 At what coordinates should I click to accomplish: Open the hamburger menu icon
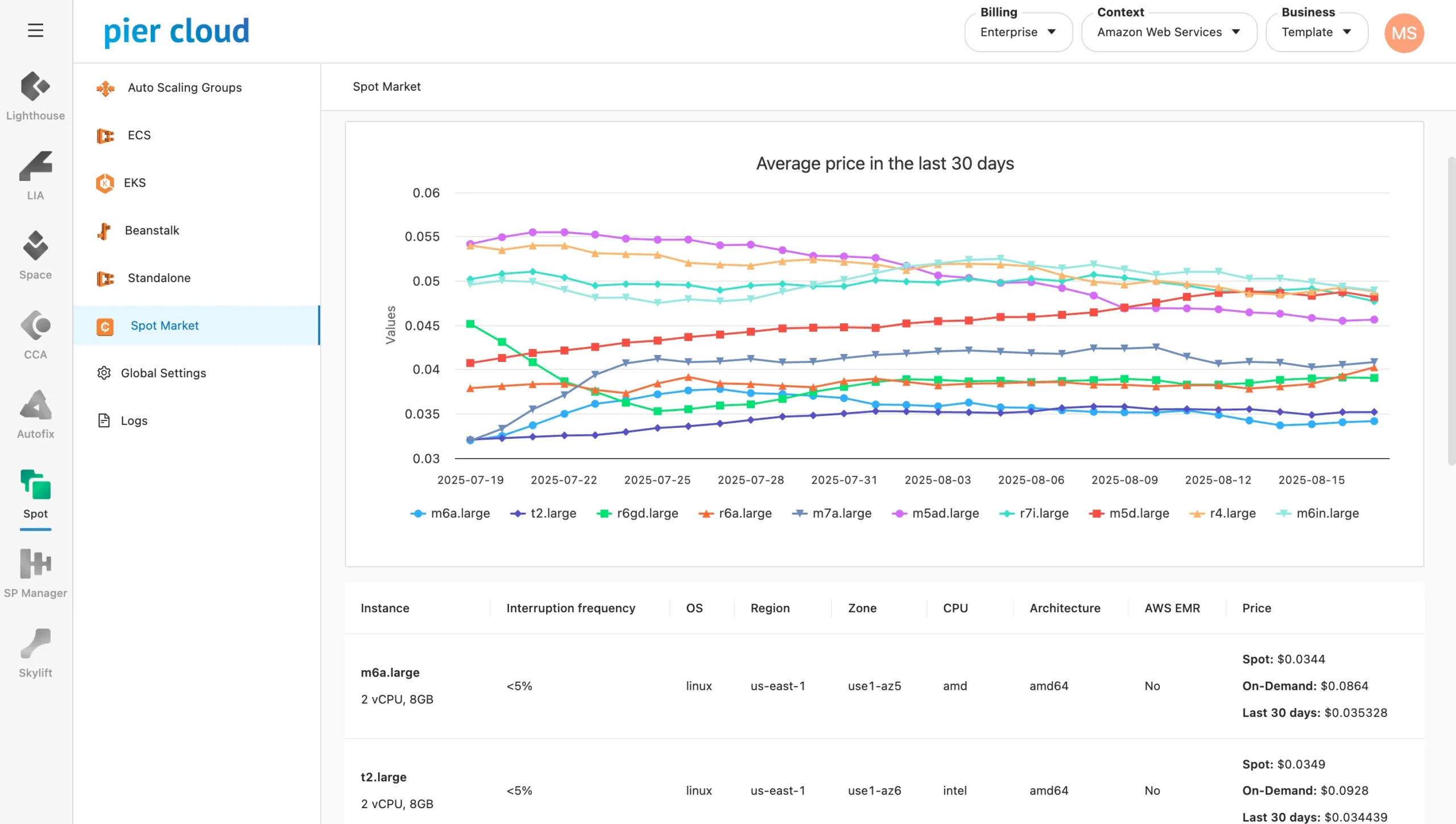click(x=35, y=30)
